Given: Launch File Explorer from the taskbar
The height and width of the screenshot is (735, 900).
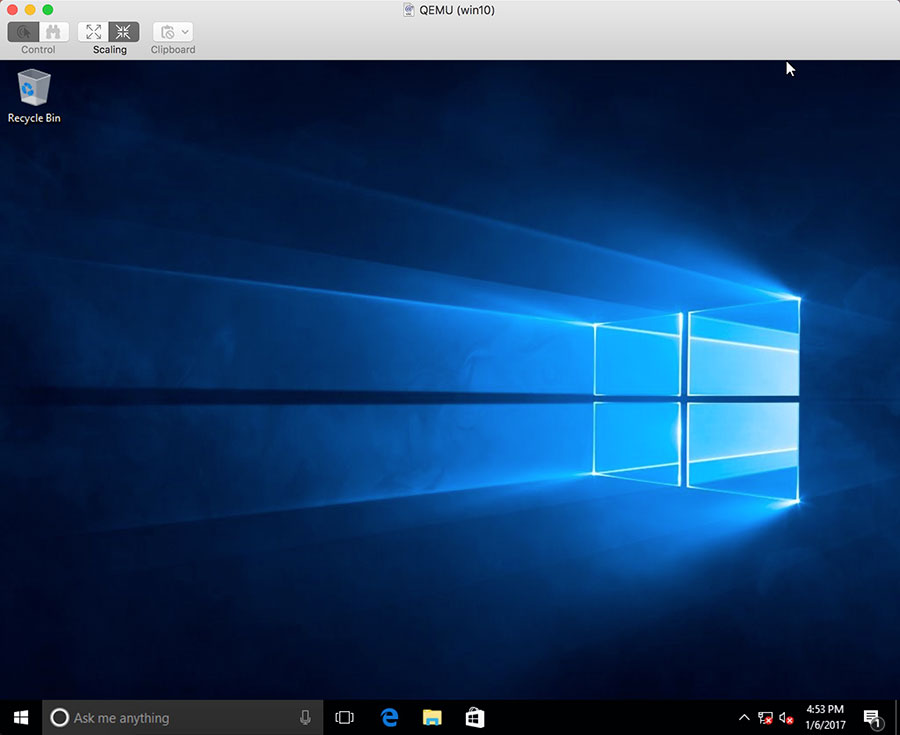Looking at the screenshot, I should (431, 717).
